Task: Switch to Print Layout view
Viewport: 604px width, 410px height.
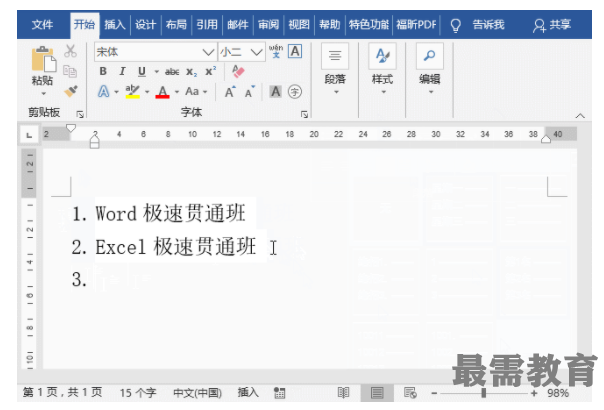Action: (x=377, y=393)
